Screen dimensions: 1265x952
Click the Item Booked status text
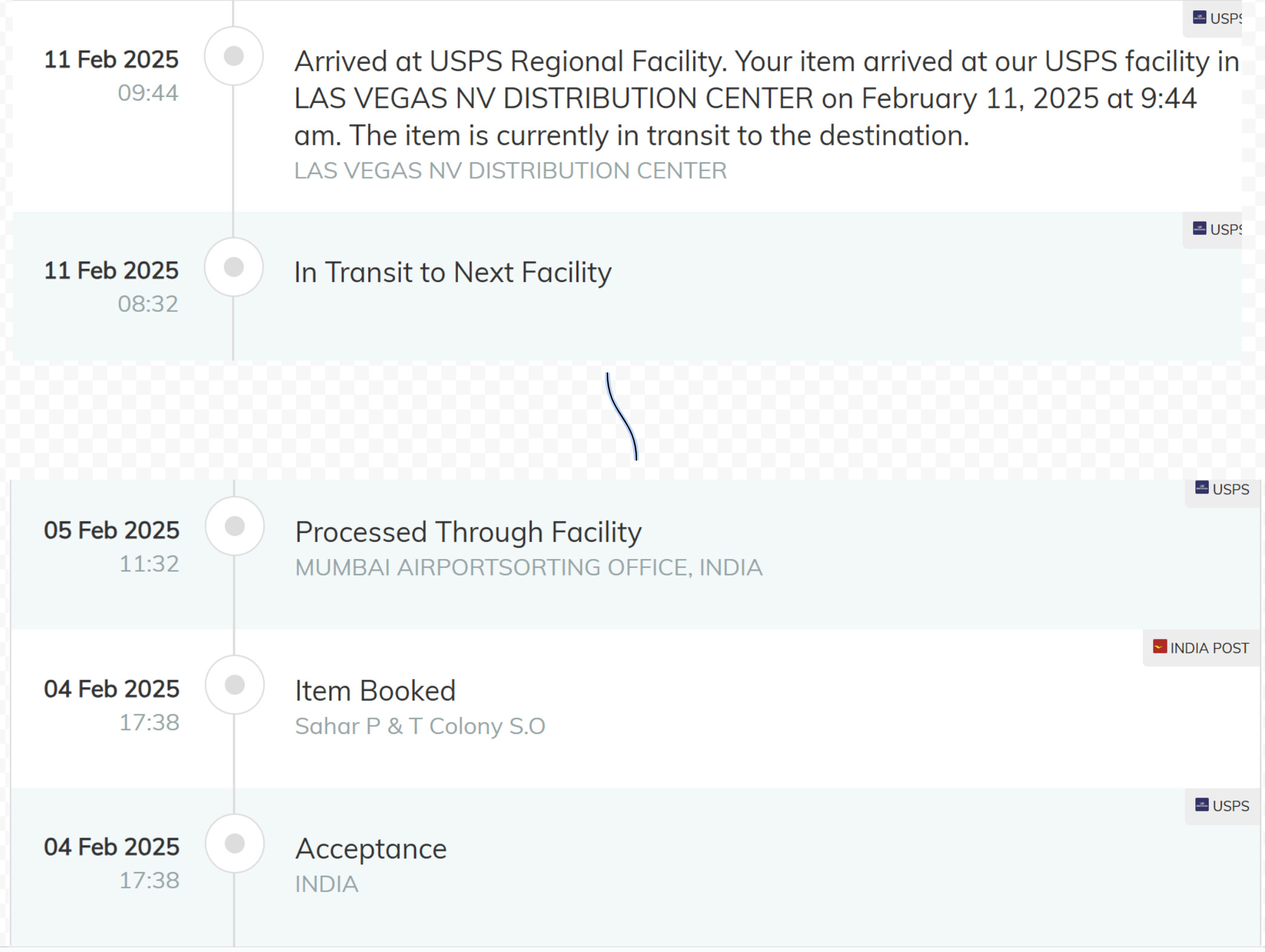(375, 691)
